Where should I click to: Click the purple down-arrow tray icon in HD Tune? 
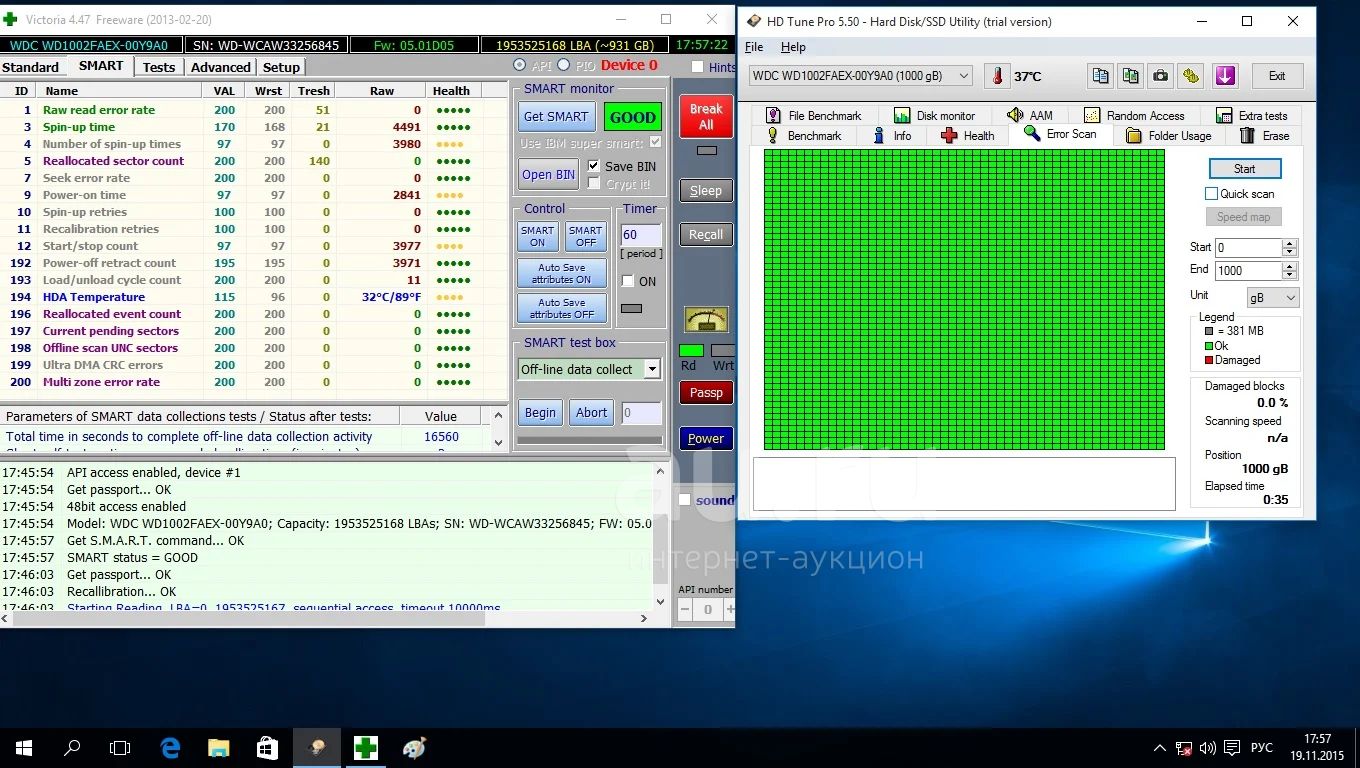click(1225, 76)
